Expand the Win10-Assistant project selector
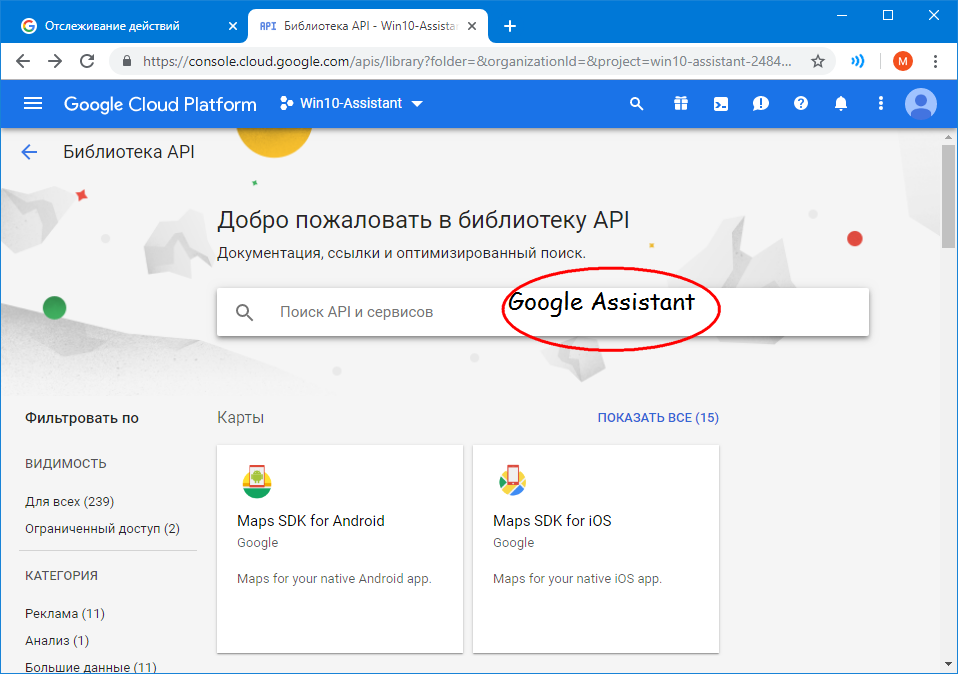The image size is (958, 674). click(x=351, y=104)
